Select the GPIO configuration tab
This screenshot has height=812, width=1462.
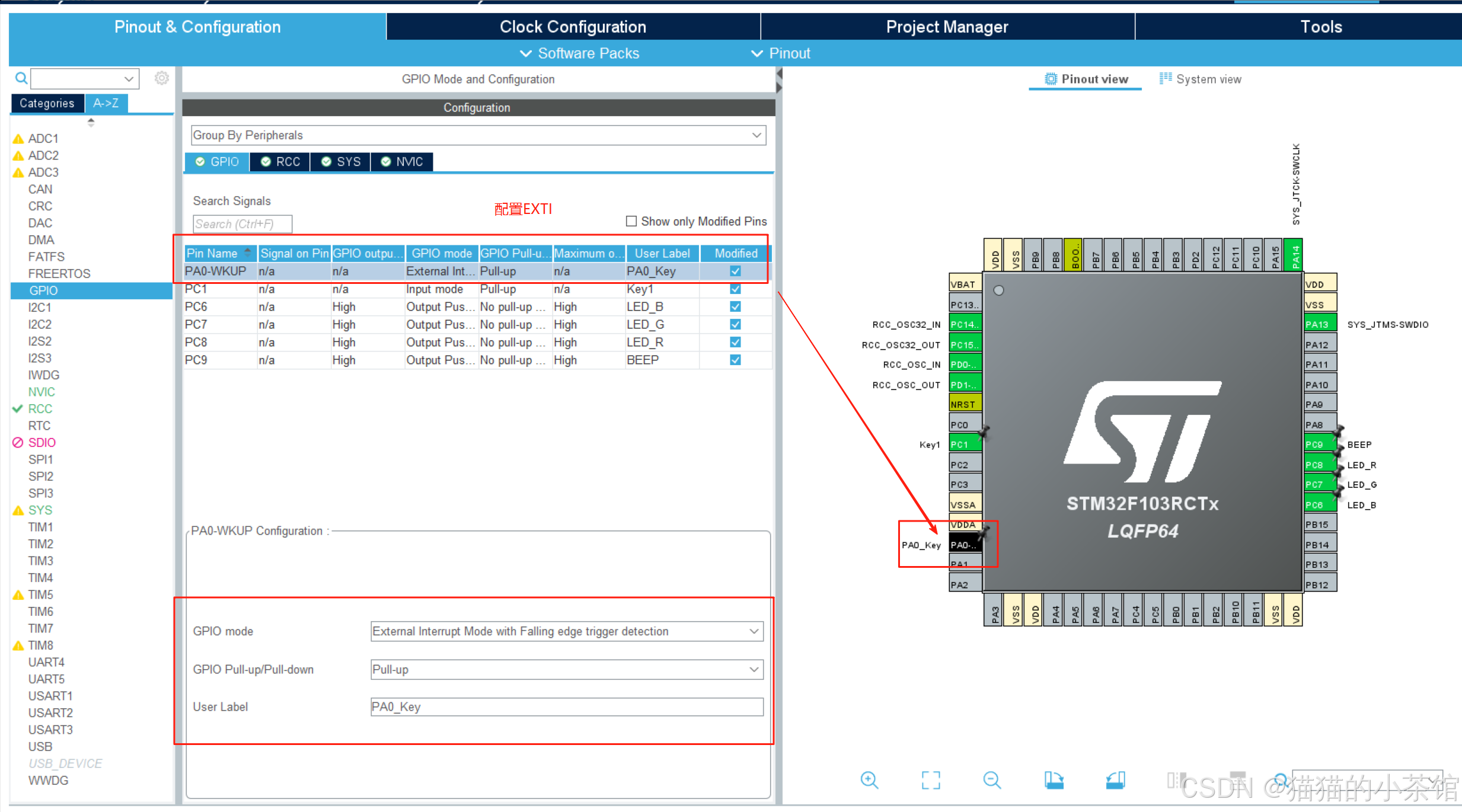pyautogui.click(x=218, y=162)
